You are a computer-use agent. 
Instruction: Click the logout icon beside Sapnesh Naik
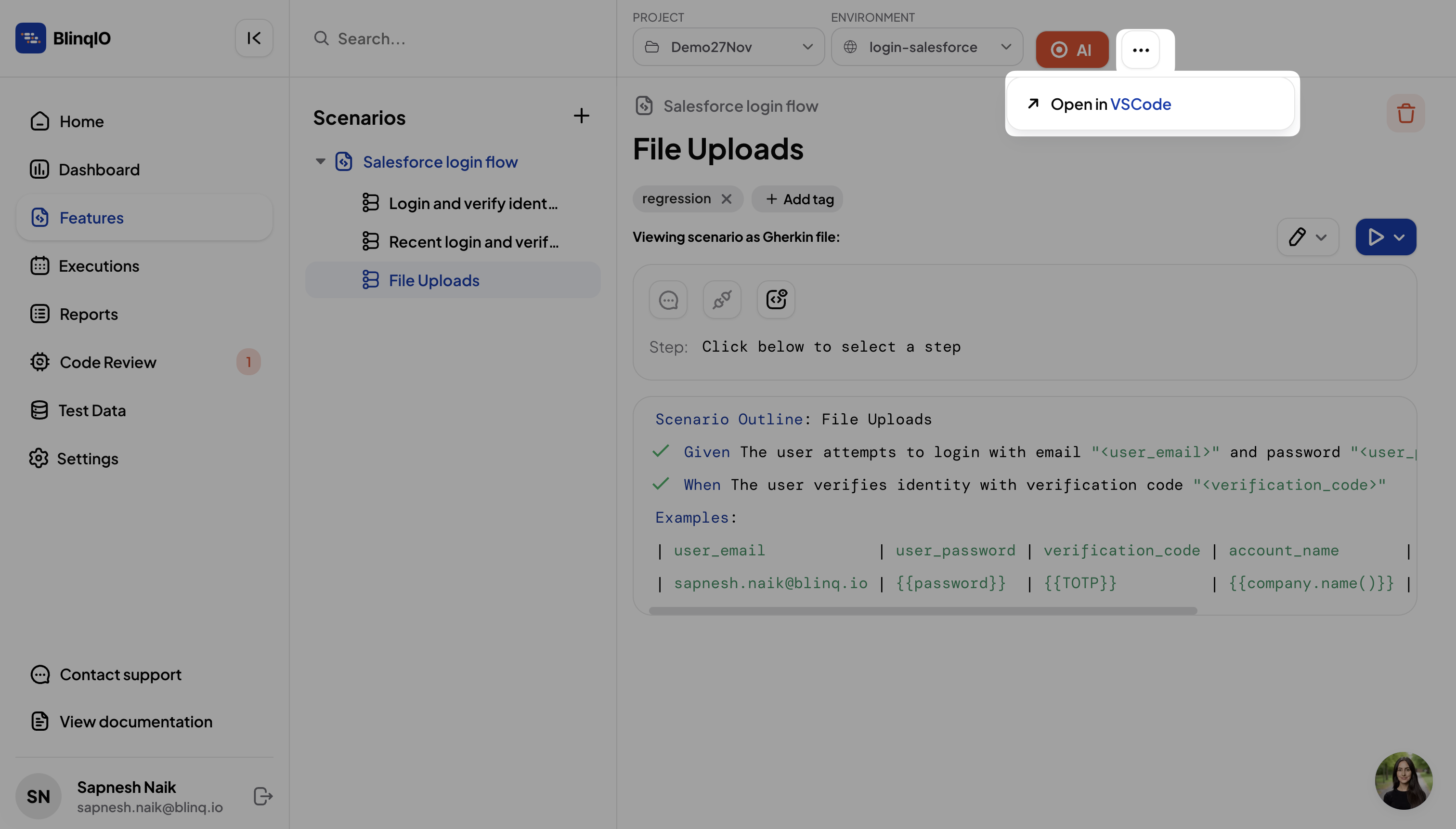pos(263,796)
